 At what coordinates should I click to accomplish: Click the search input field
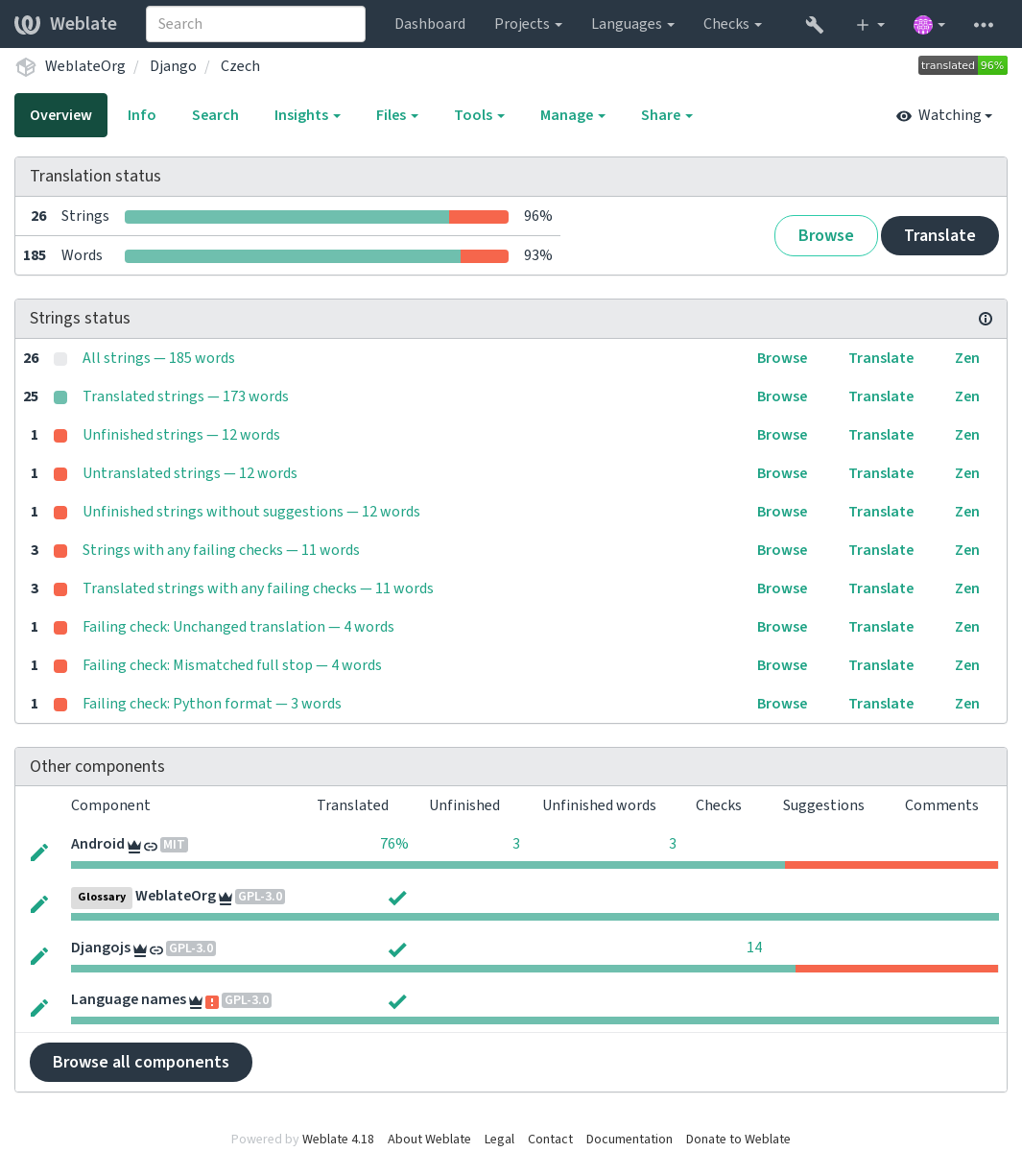pos(255,24)
